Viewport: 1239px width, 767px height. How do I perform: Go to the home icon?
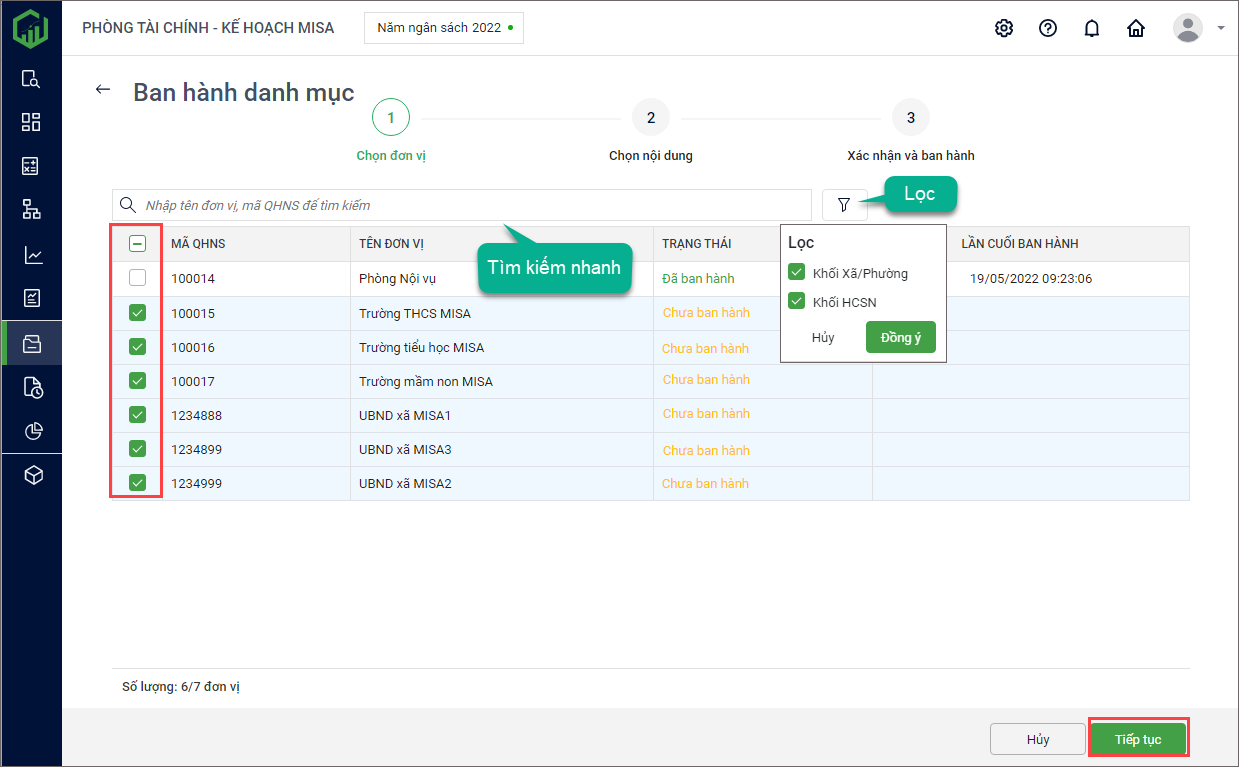[1136, 28]
